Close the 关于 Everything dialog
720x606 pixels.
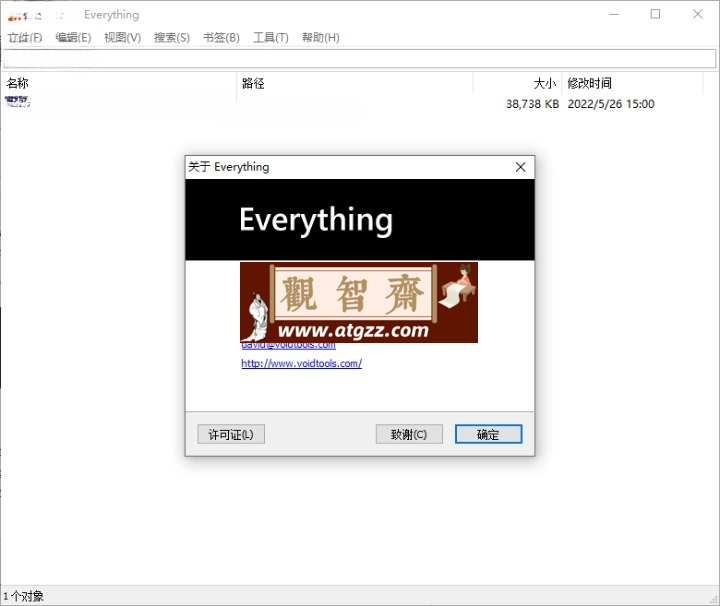coord(520,167)
